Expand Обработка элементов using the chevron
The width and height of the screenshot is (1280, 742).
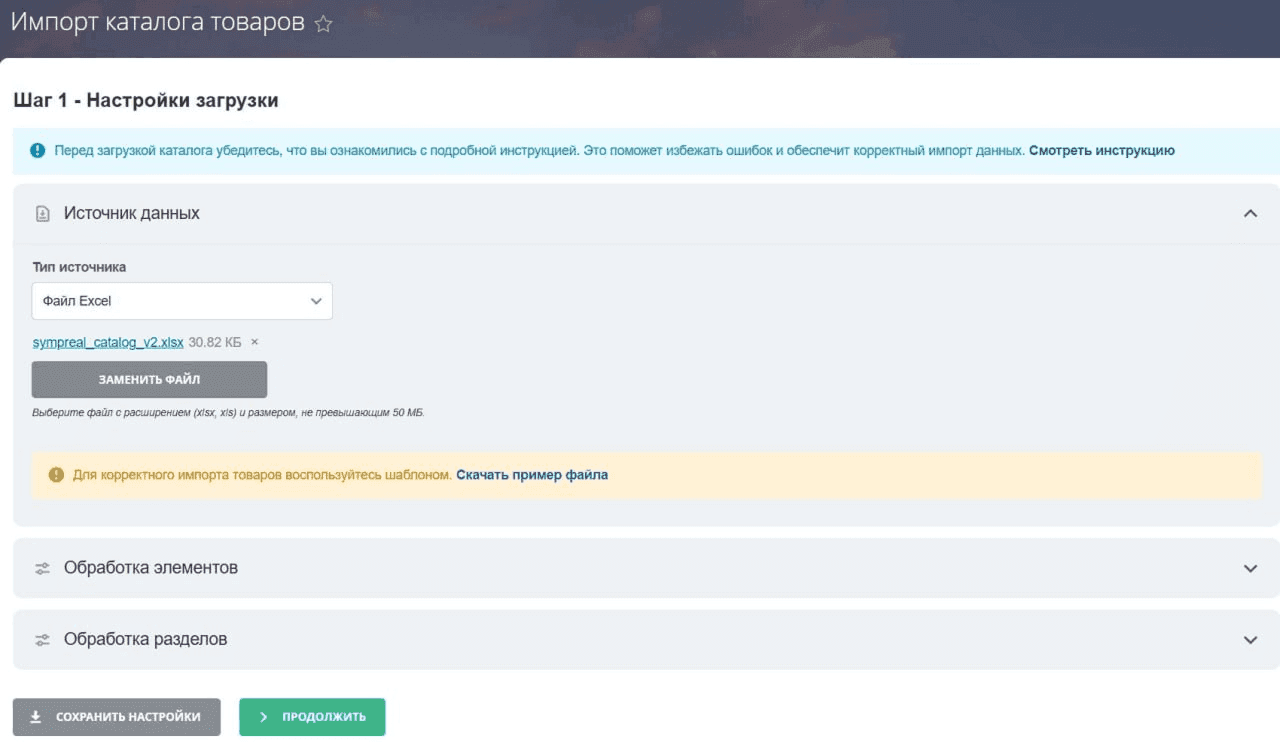click(x=1249, y=568)
